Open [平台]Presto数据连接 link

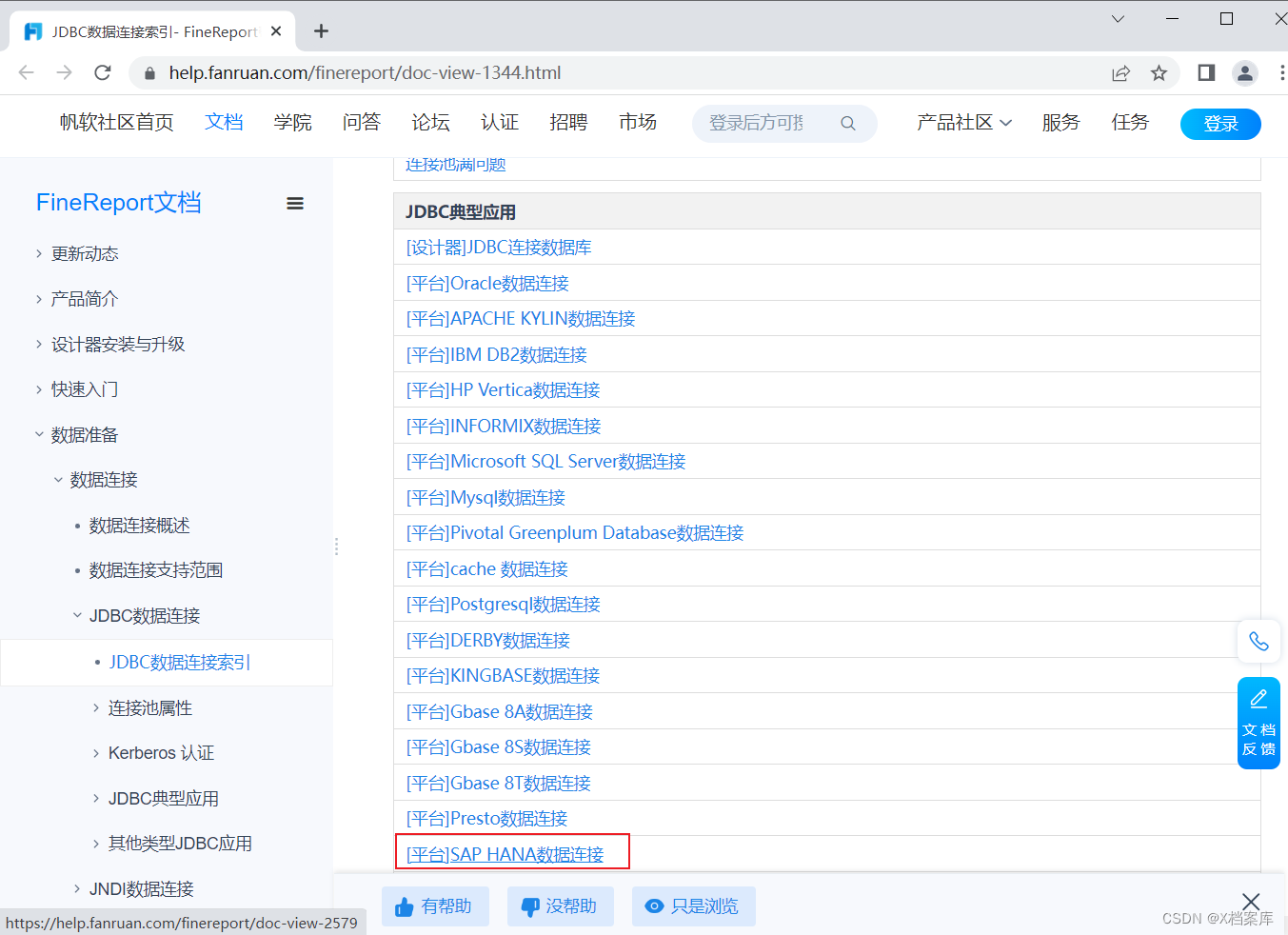pyautogui.click(x=486, y=819)
